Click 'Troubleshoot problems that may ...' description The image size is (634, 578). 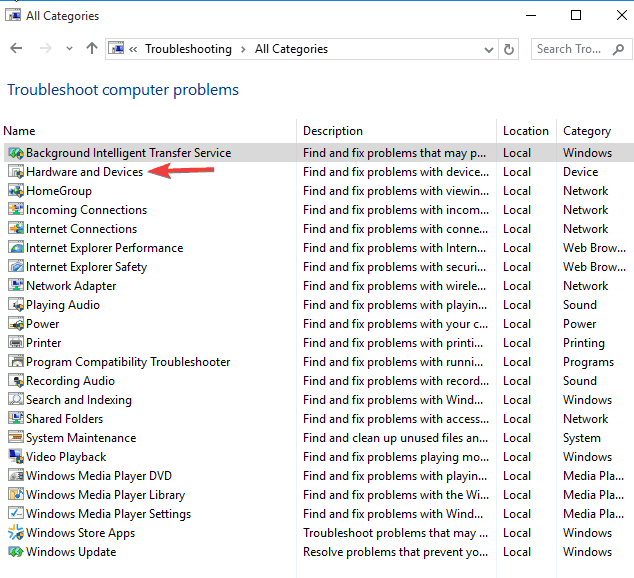(x=395, y=533)
